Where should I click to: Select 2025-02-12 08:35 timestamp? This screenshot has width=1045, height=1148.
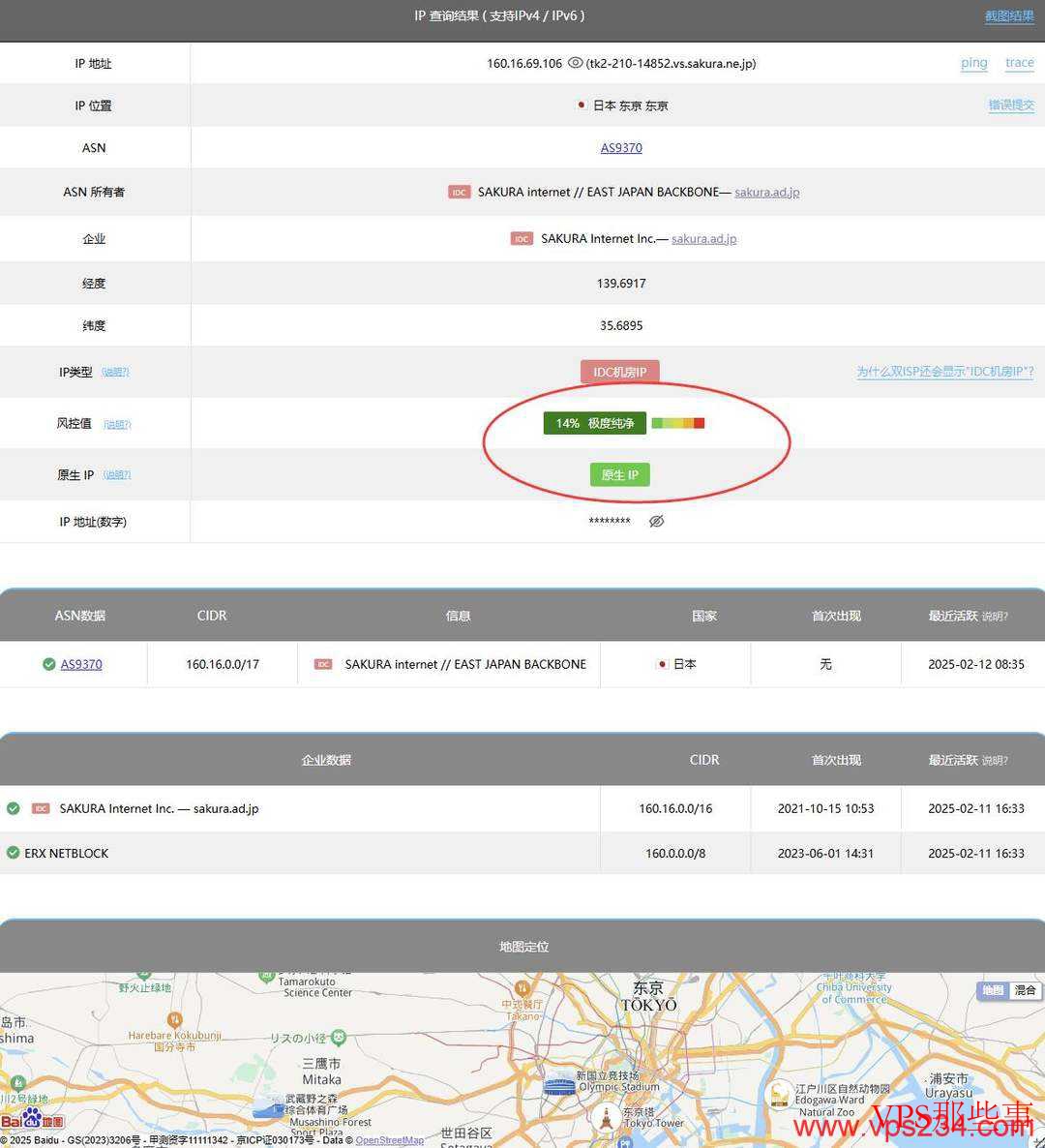976,664
